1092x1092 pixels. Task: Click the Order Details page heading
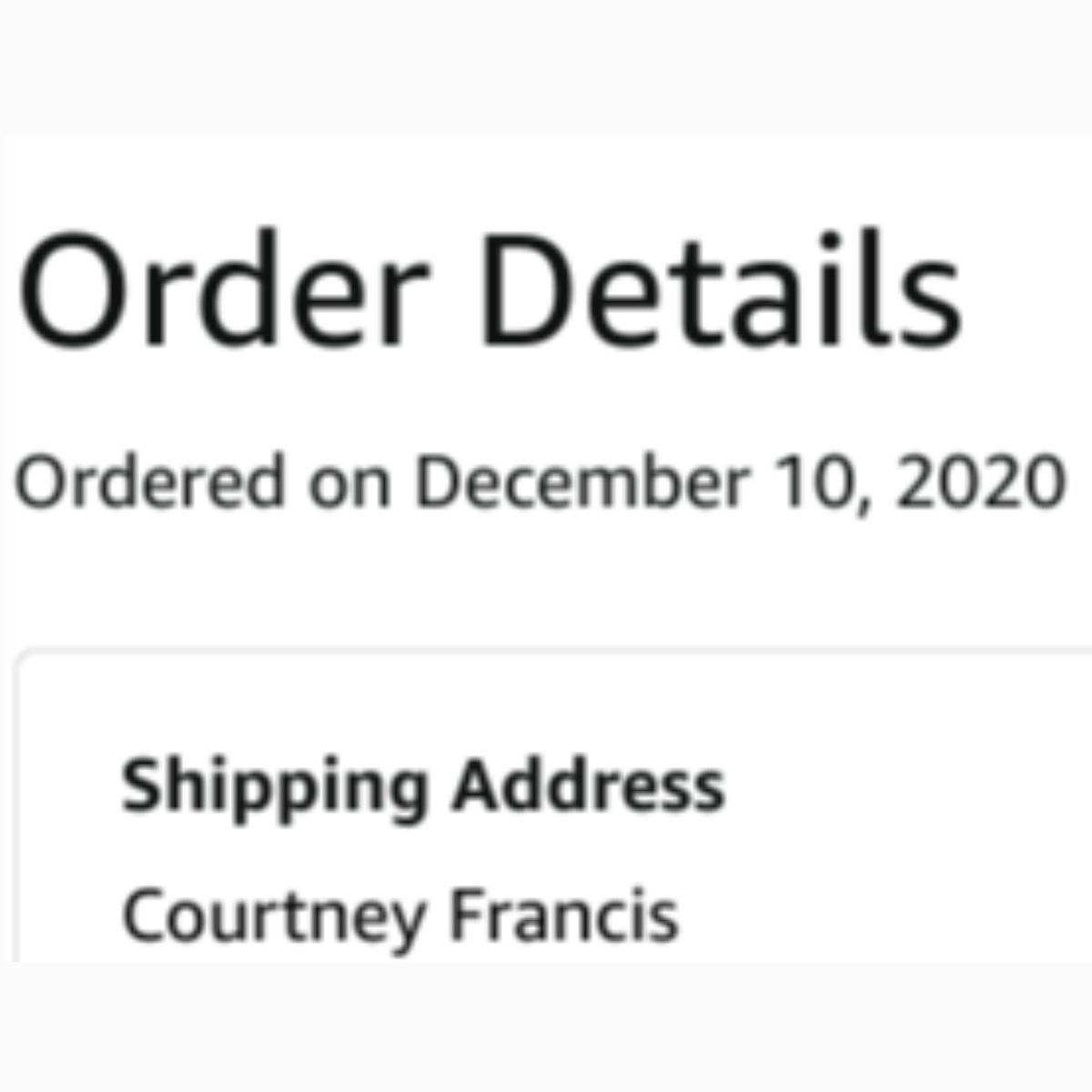[489, 289]
